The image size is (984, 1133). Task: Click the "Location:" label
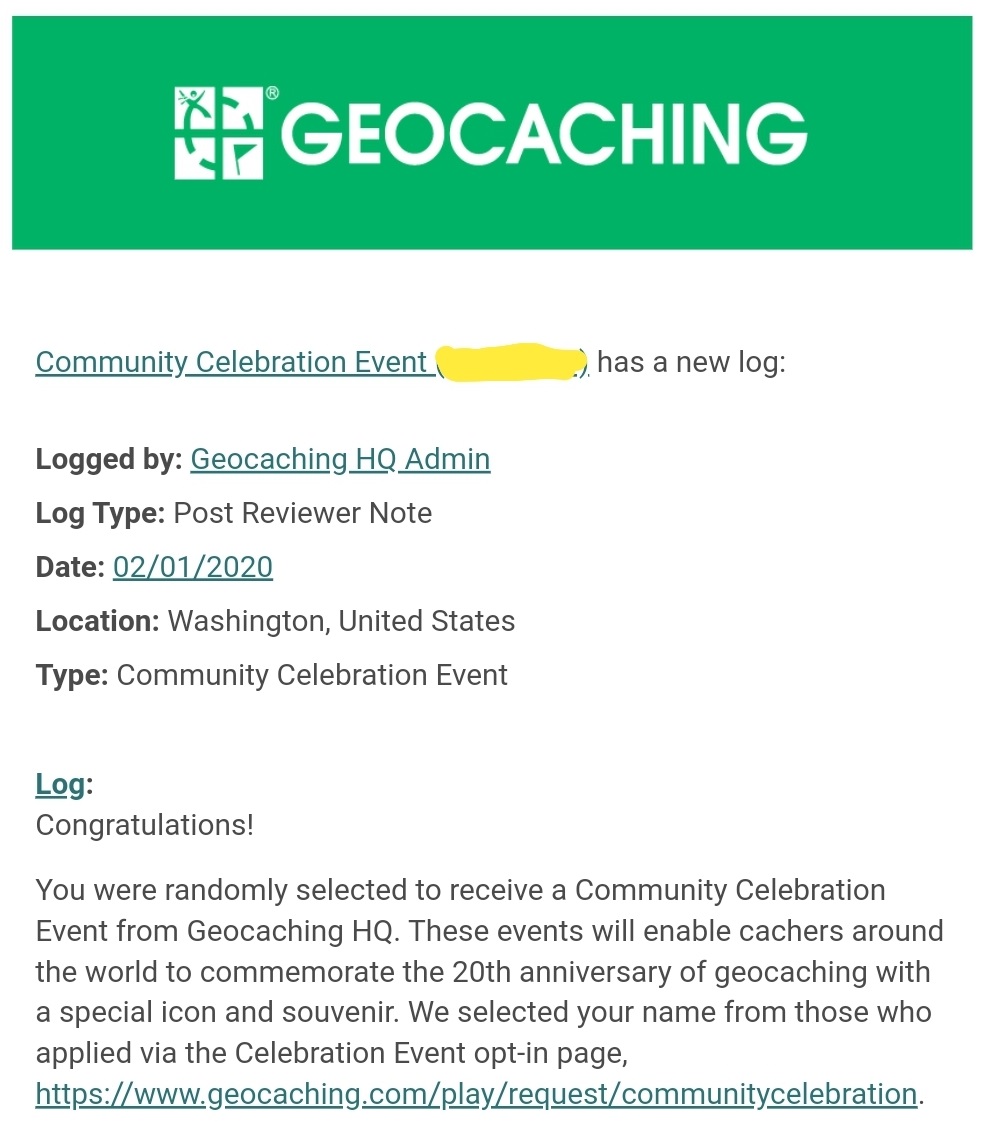[97, 621]
